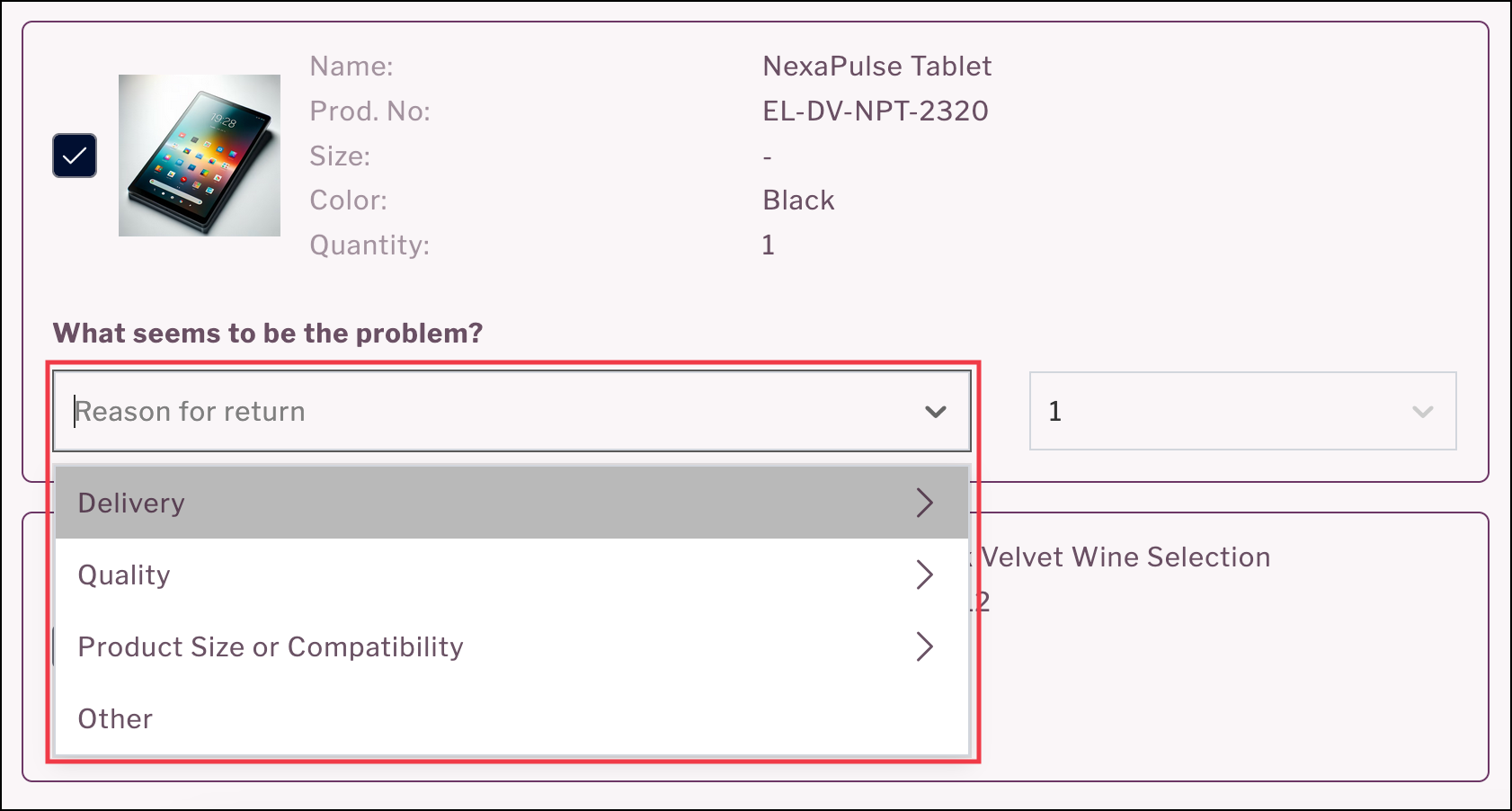1512x811 pixels.
Task: Click the product number EL-DV-NPT-2320
Action: tap(875, 110)
